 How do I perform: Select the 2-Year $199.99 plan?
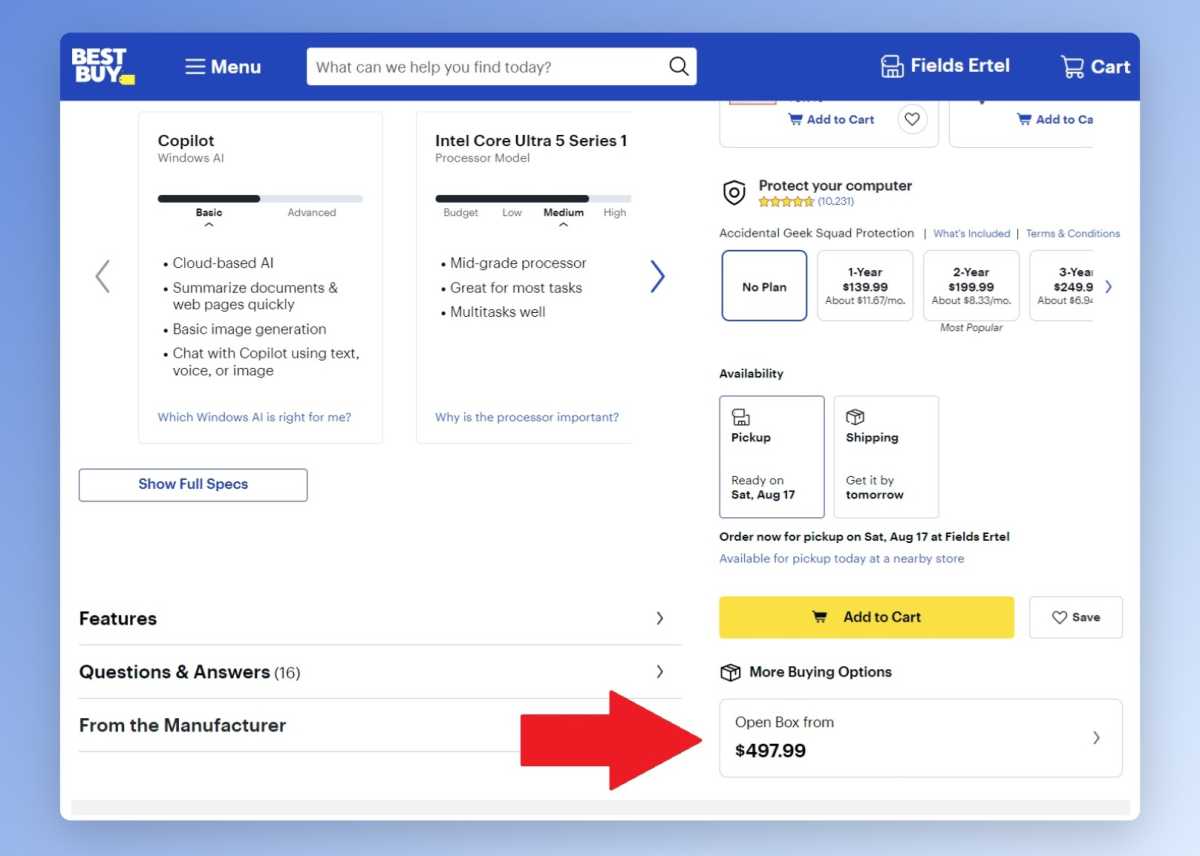pos(971,286)
